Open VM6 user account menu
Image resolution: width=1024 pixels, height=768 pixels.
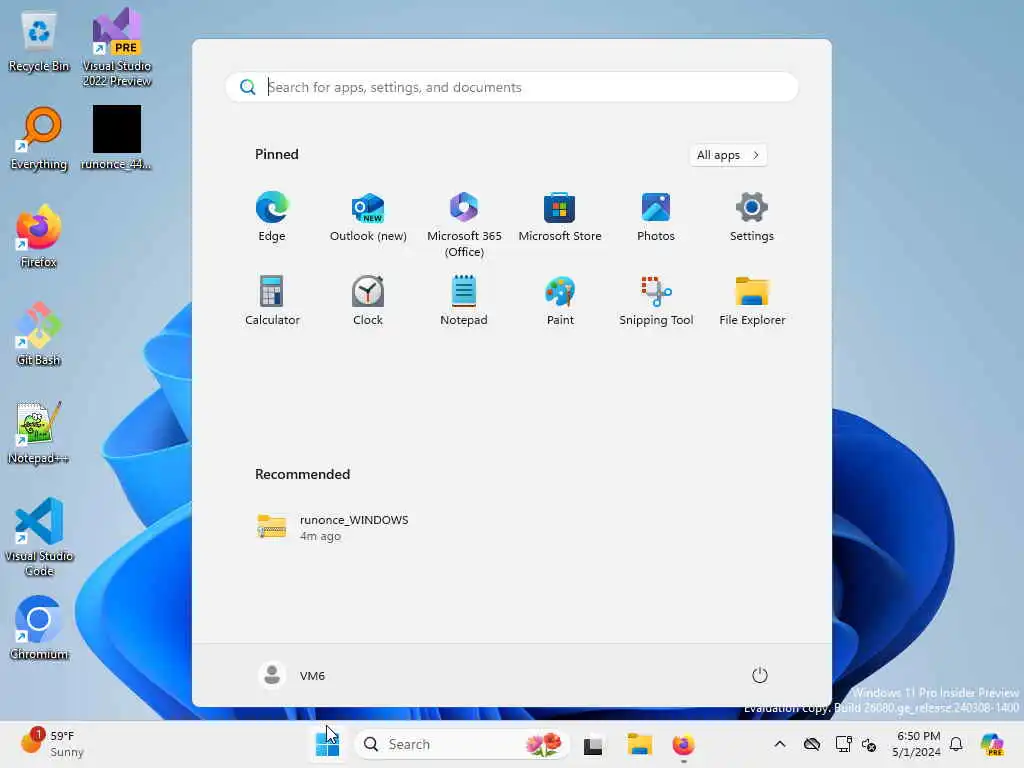click(292, 675)
